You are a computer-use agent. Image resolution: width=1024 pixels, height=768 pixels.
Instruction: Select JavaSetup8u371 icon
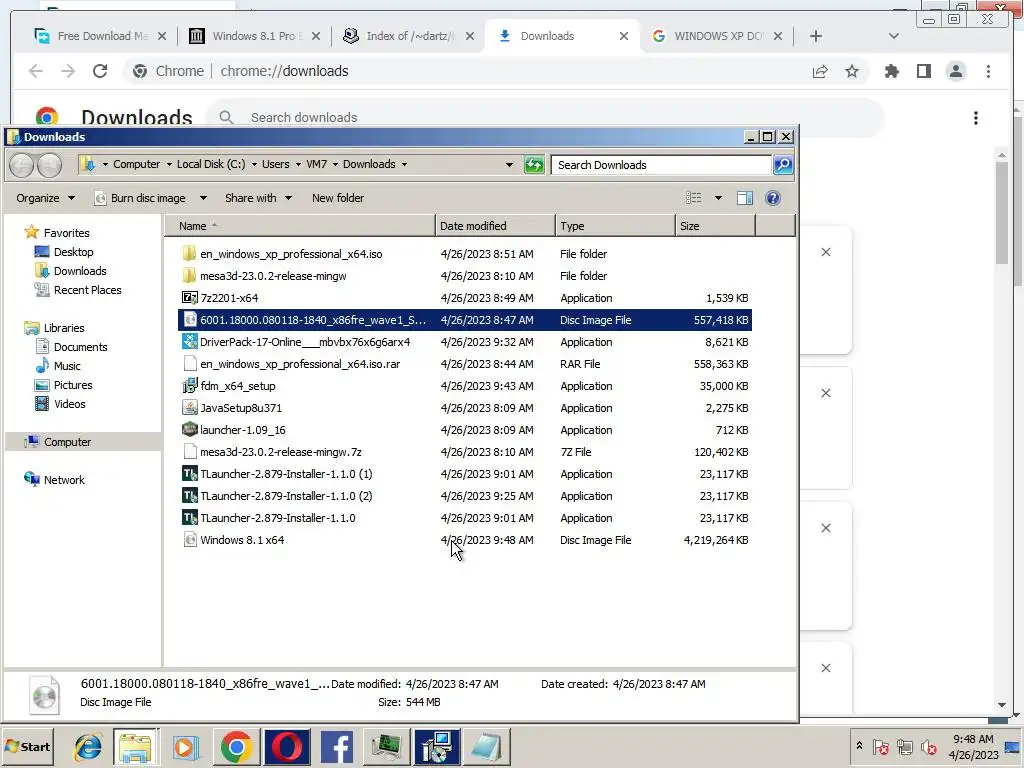click(x=189, y=408)
